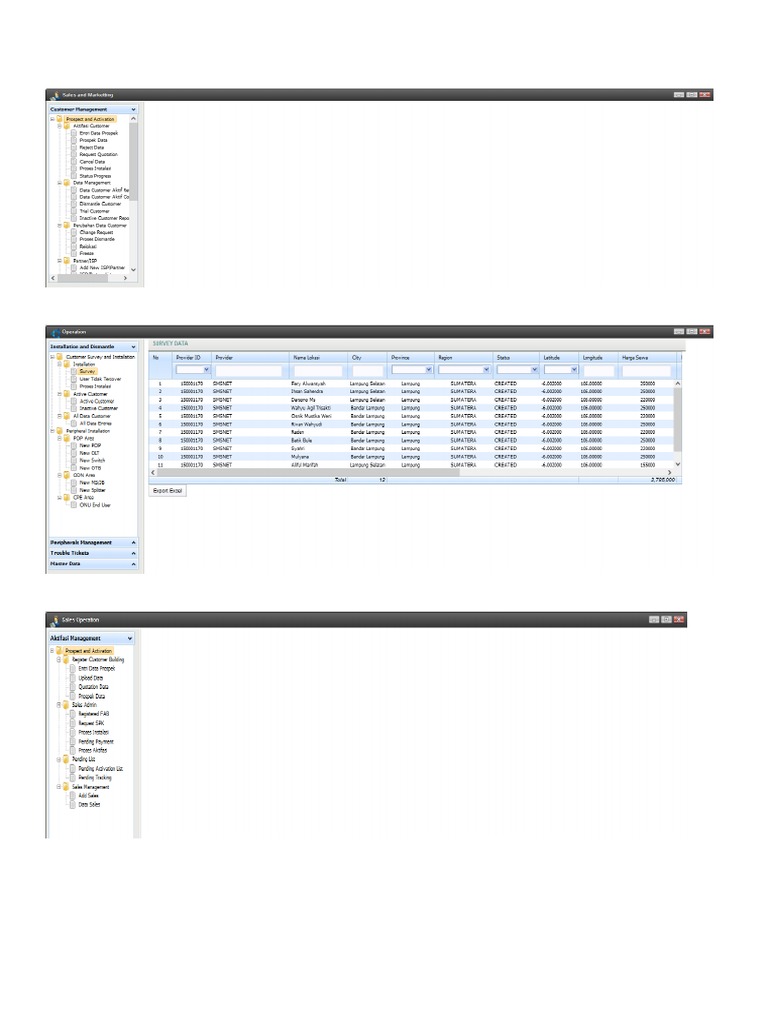Click the Operation window title icon

53,332
